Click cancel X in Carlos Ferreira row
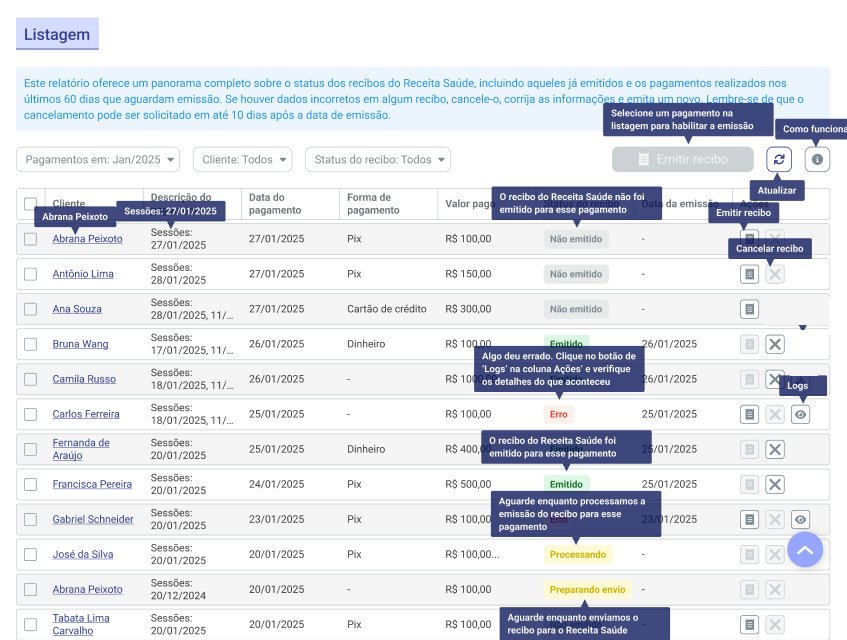847x640 pixels. 775,414
